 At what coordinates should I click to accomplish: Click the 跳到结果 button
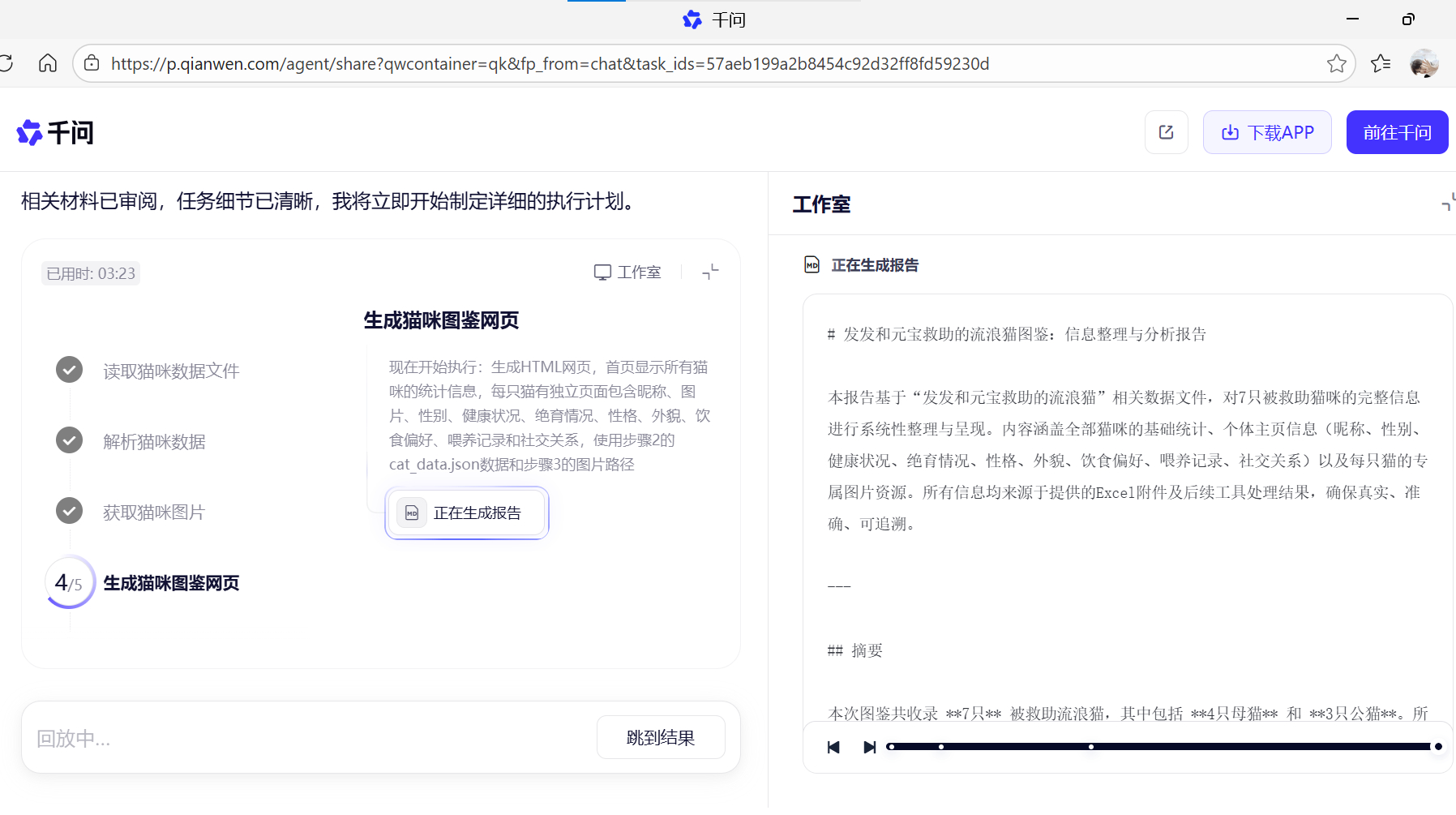coord(661,737)
